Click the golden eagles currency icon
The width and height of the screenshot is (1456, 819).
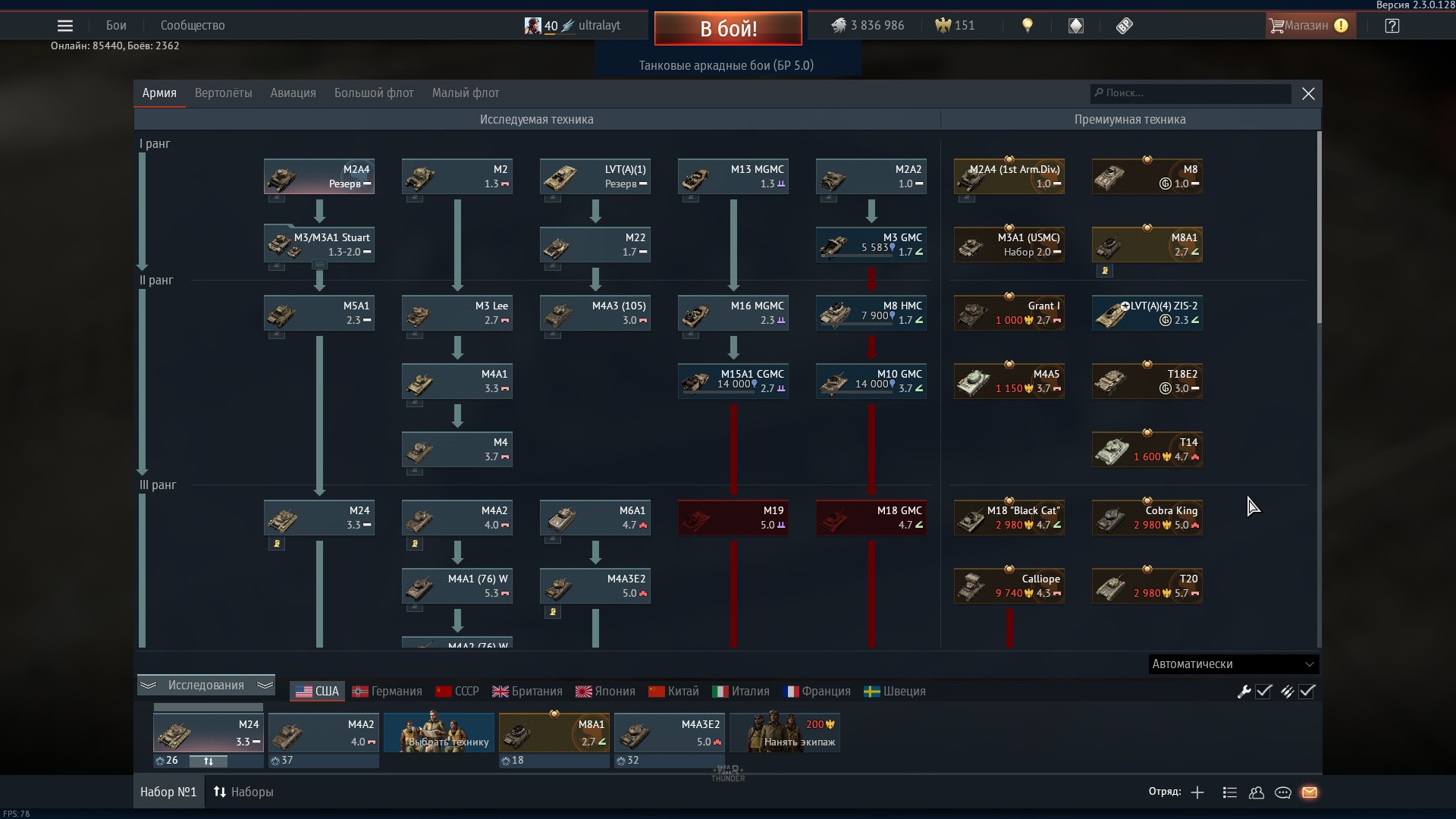[943, 26]
